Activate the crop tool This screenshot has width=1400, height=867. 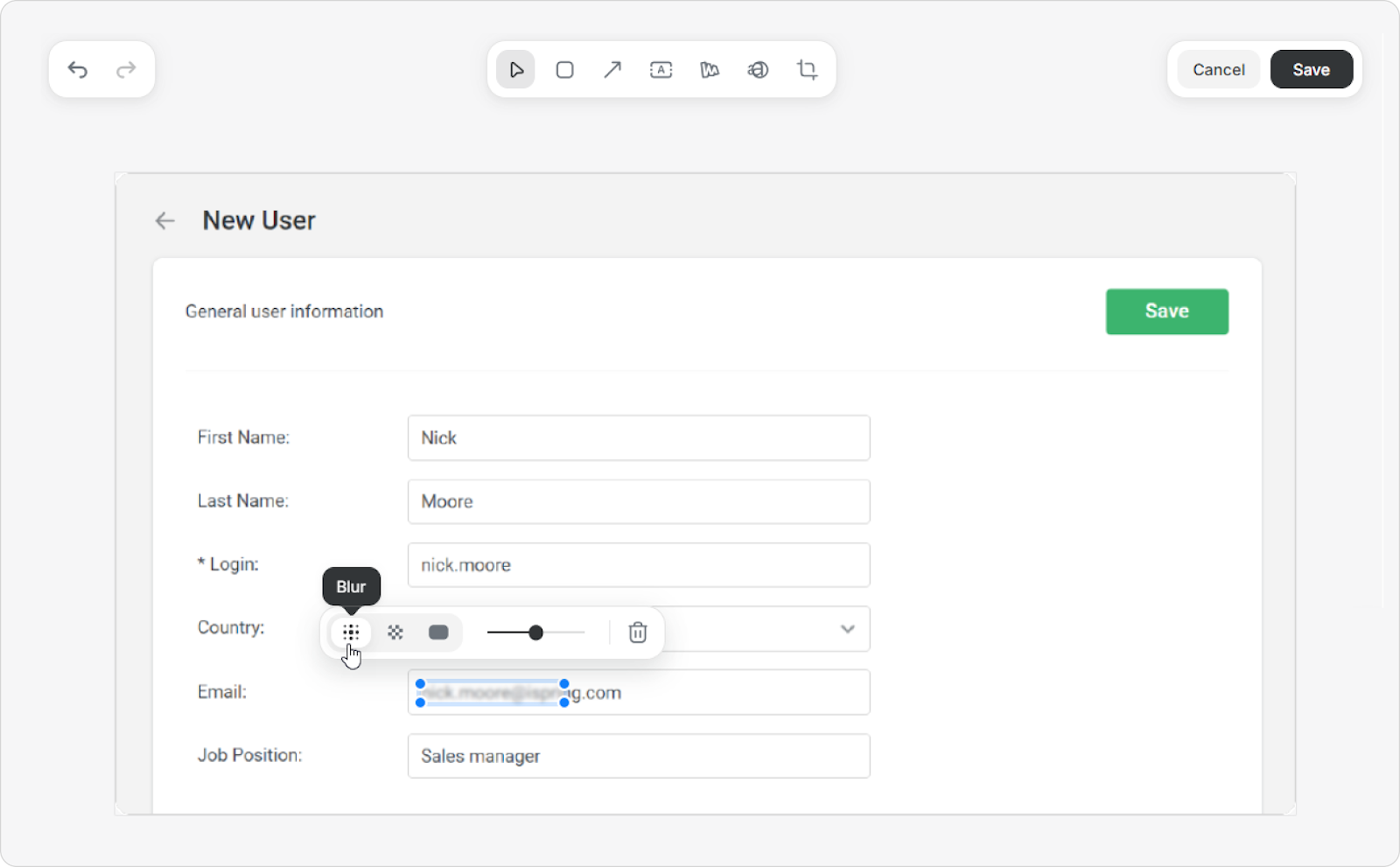tap(807, 70)
